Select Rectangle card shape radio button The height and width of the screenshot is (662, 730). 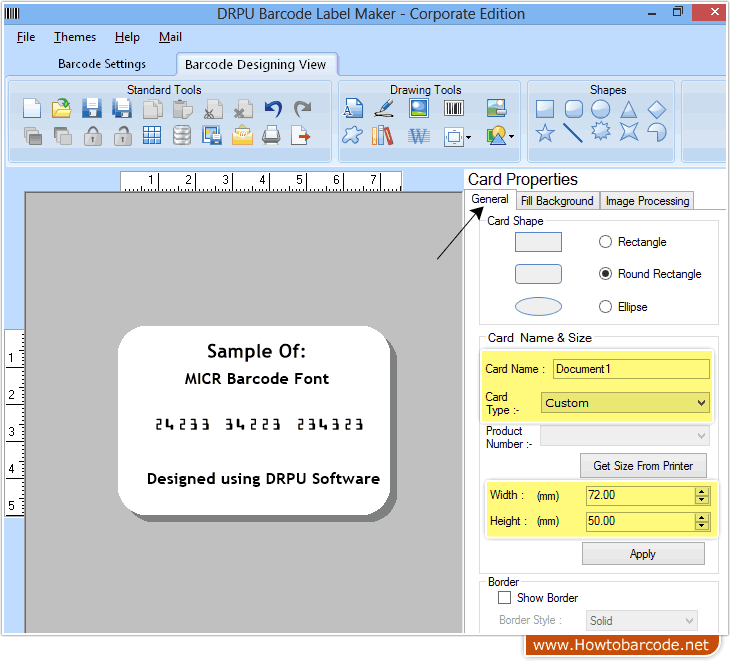click(605, 242)
